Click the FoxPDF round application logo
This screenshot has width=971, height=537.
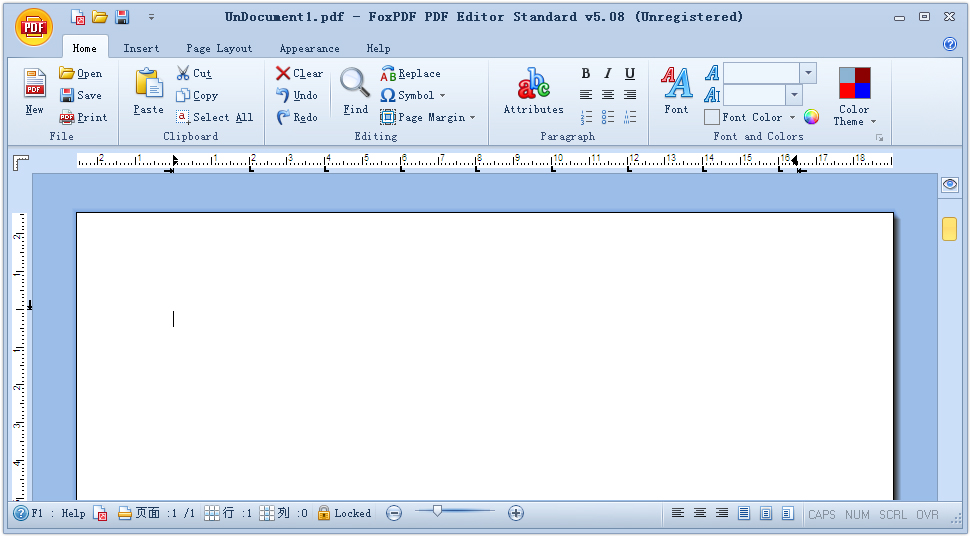(34, 27)
